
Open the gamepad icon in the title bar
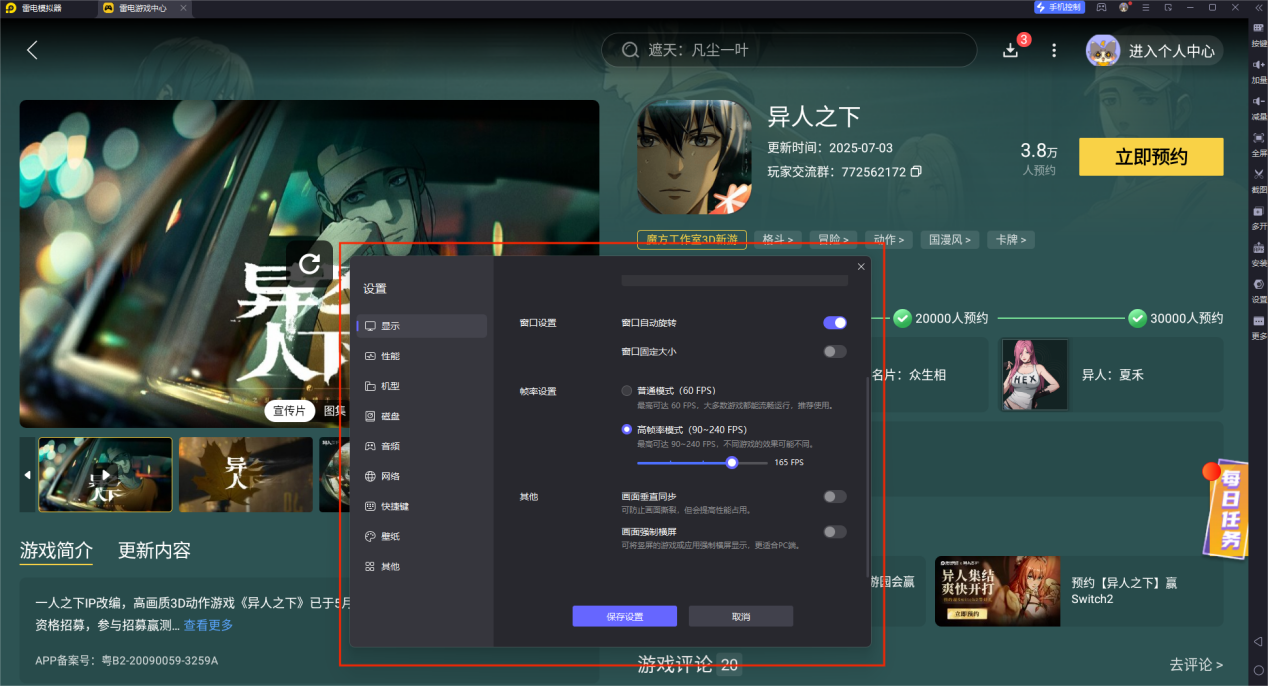click(1101, 7)
